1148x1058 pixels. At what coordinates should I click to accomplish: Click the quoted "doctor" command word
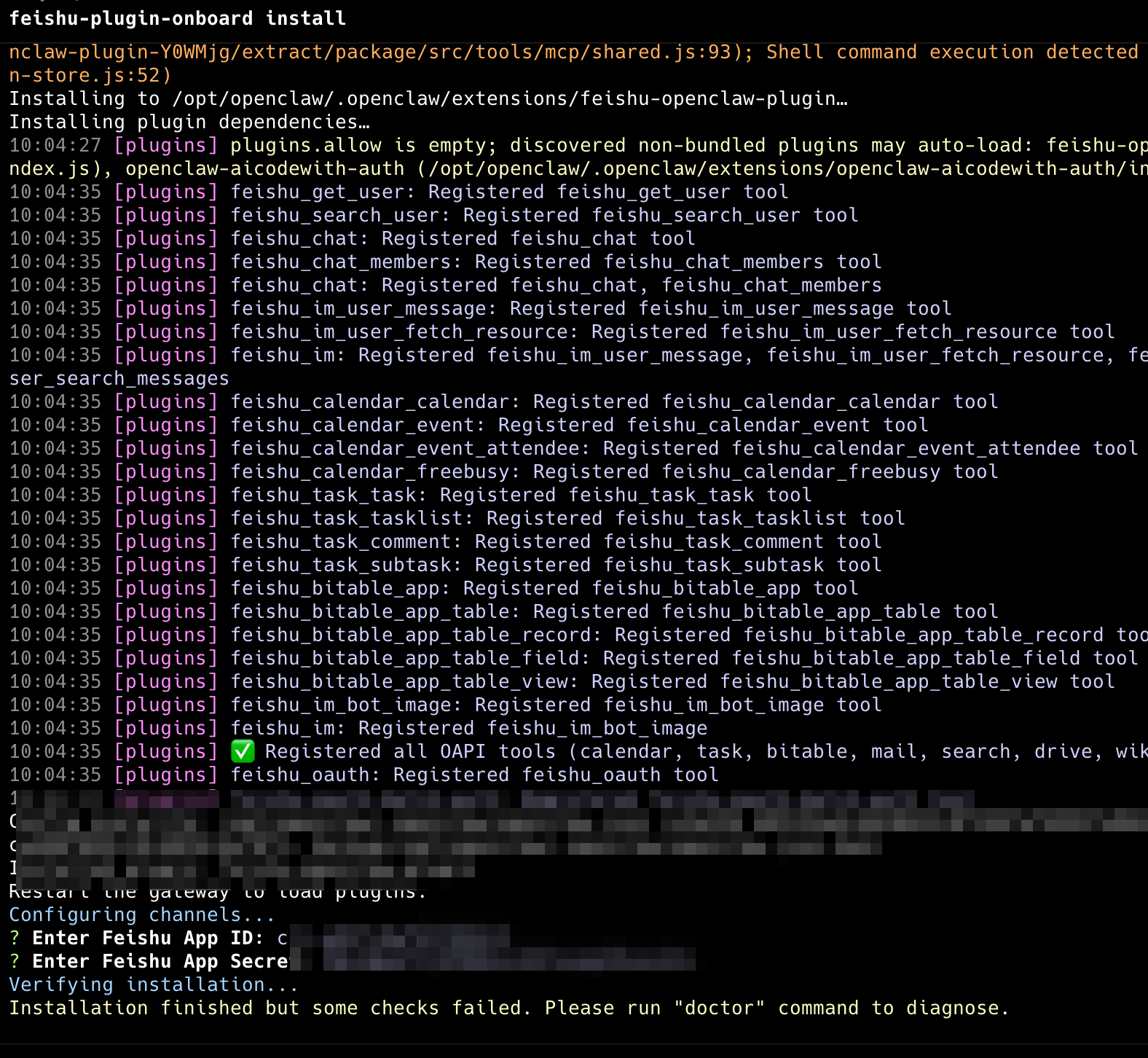(x=719, y=1008)
